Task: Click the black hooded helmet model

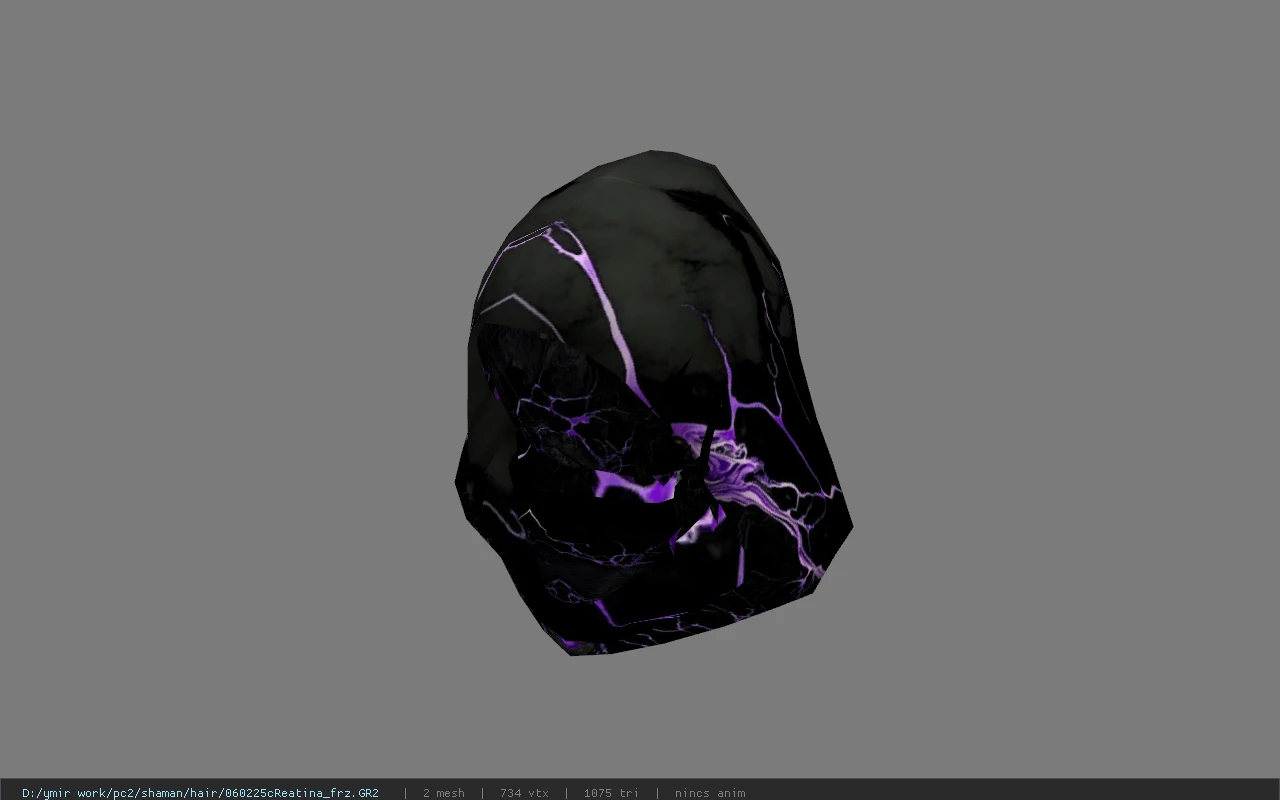Action: (x=652, y=403)
